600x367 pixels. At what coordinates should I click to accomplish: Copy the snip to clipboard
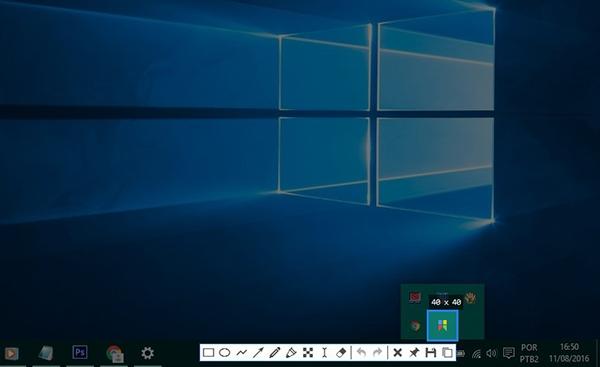tap(447, 352)
